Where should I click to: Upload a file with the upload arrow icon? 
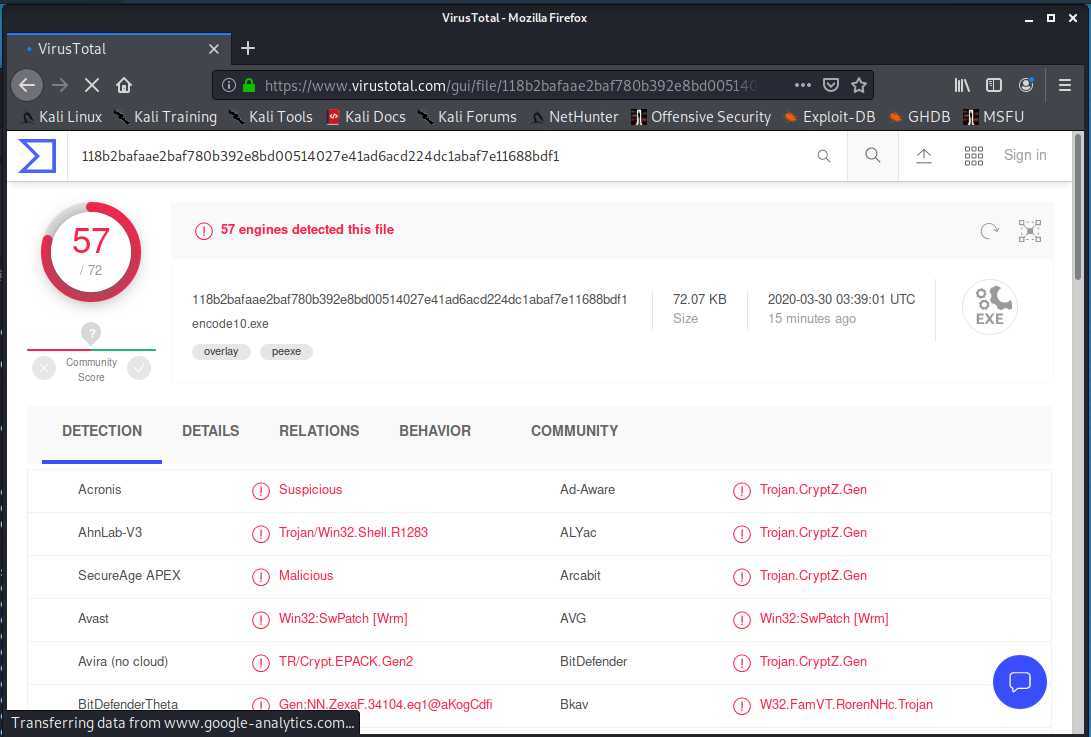point(923,155)
